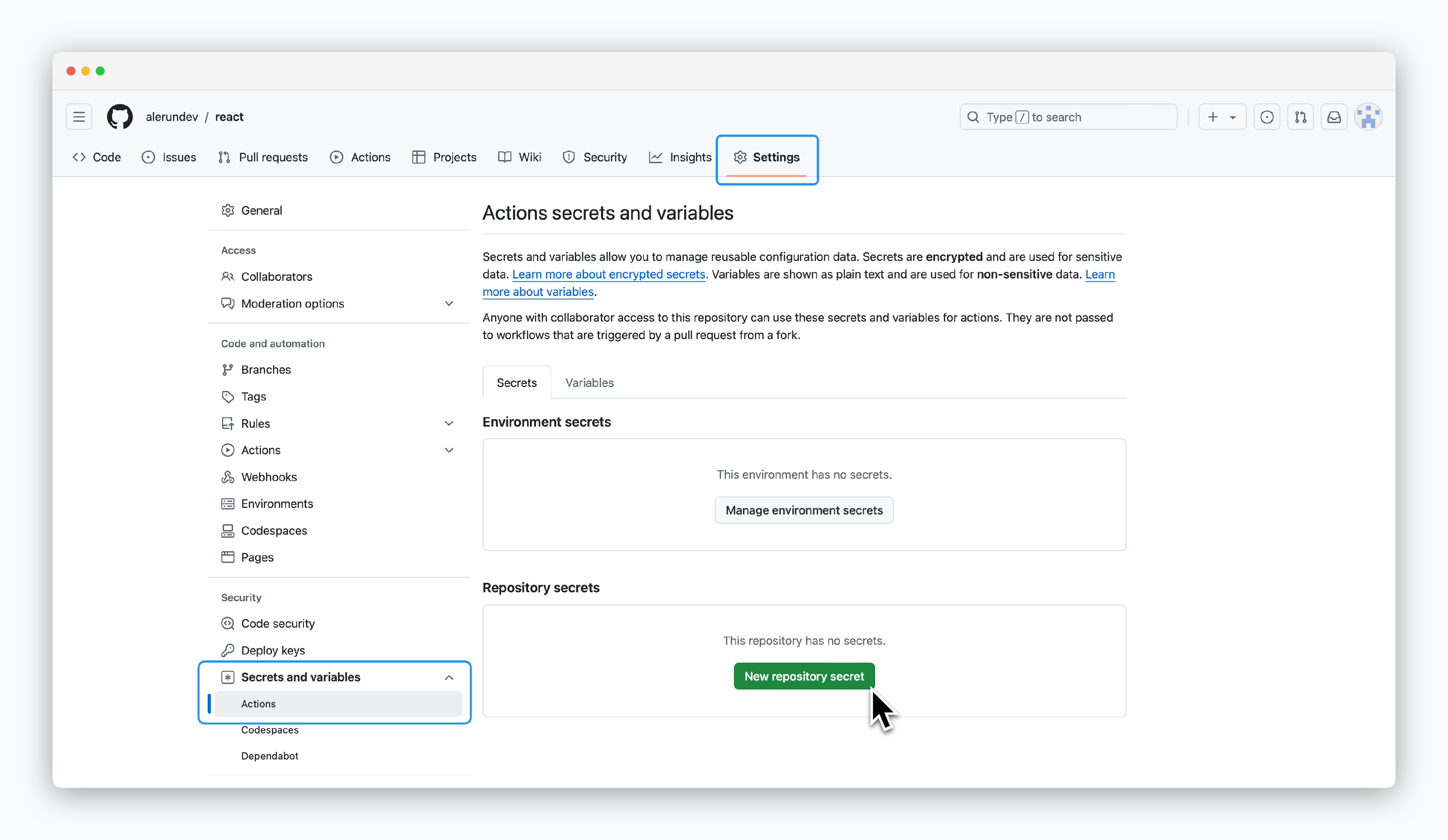Open Webhooks settings
The width and height of the screenshot is (1448, 840).
coord(338,477)
